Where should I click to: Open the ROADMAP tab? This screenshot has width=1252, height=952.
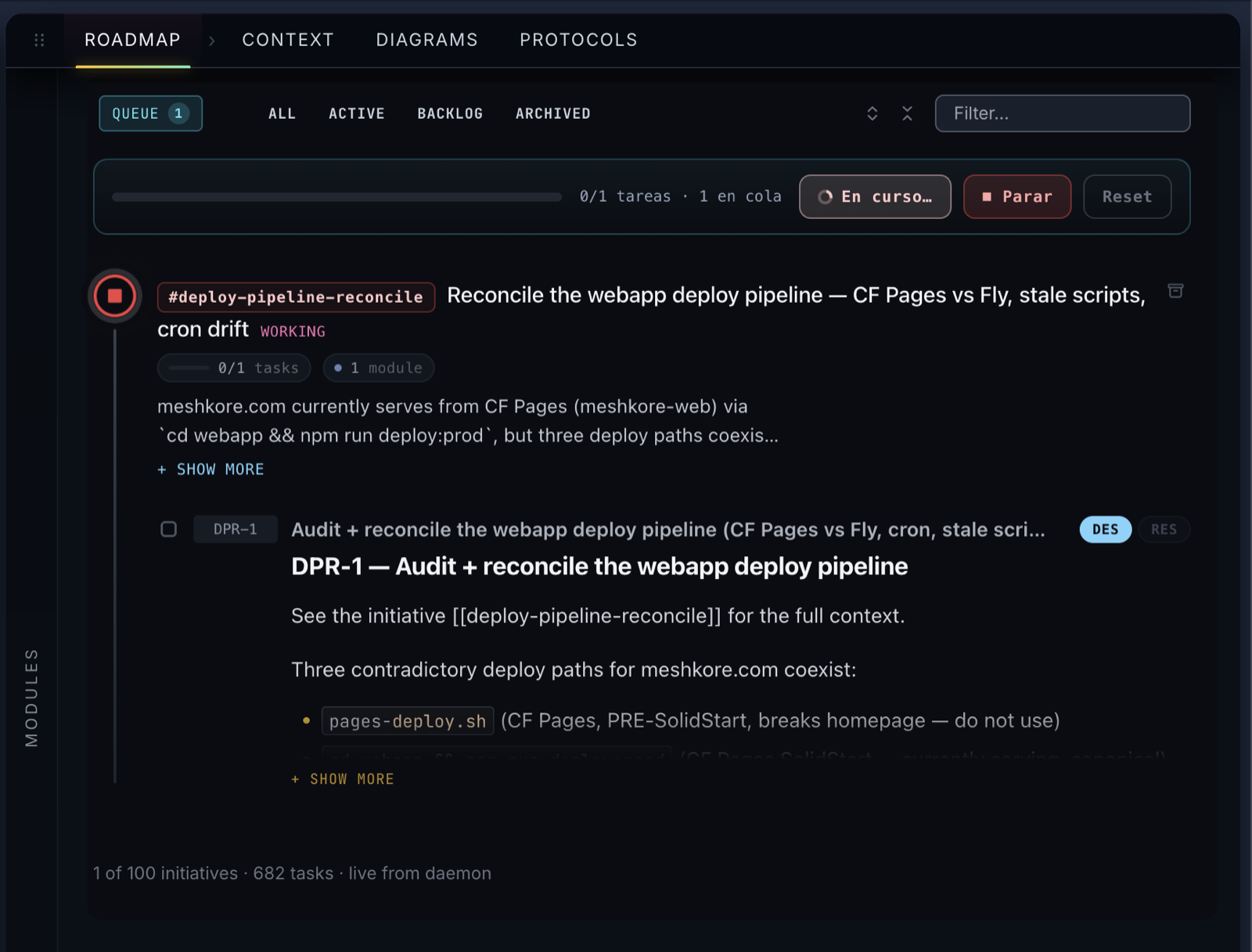point(133,40)
